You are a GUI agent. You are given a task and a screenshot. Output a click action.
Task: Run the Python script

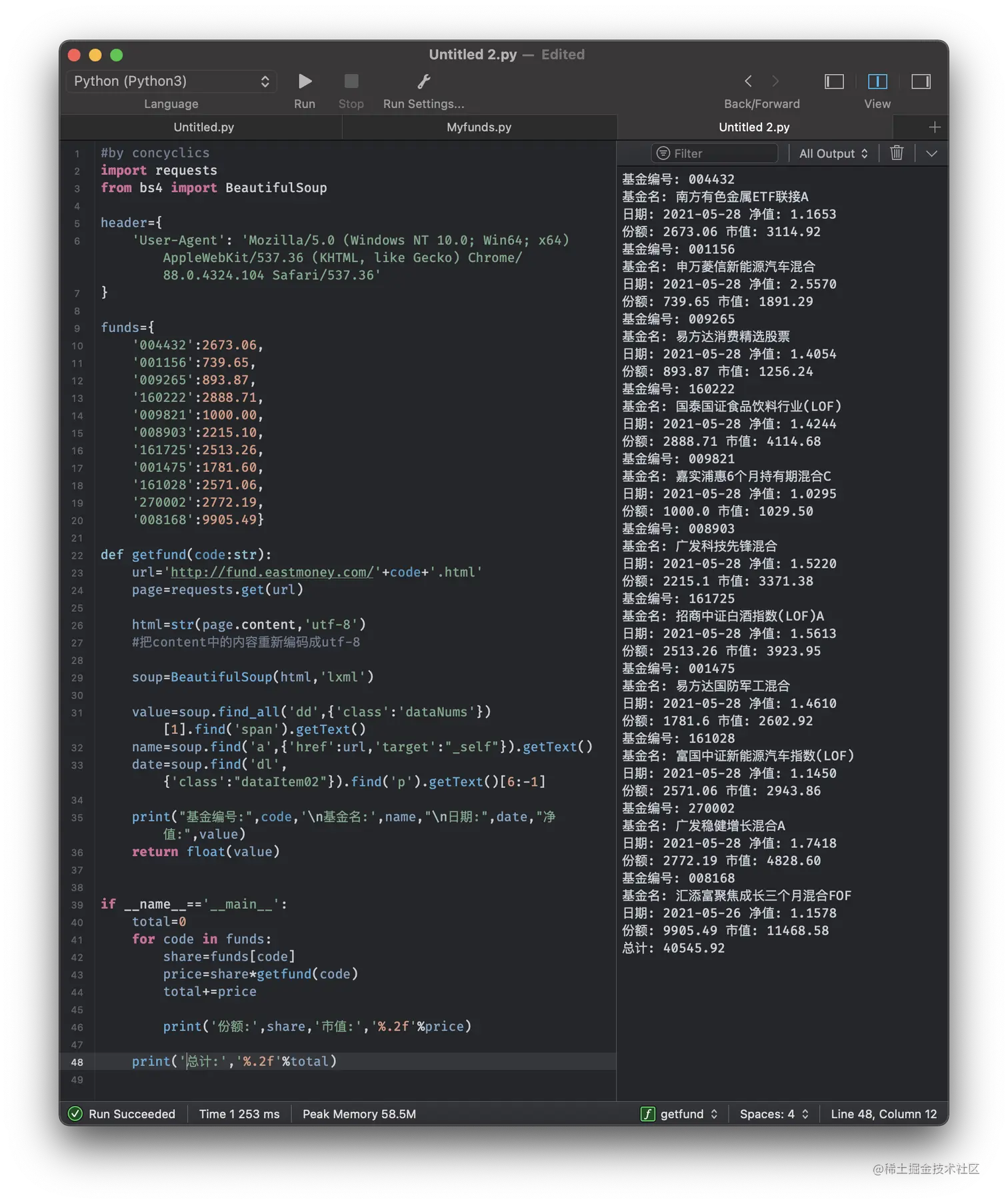coord(305,81)
